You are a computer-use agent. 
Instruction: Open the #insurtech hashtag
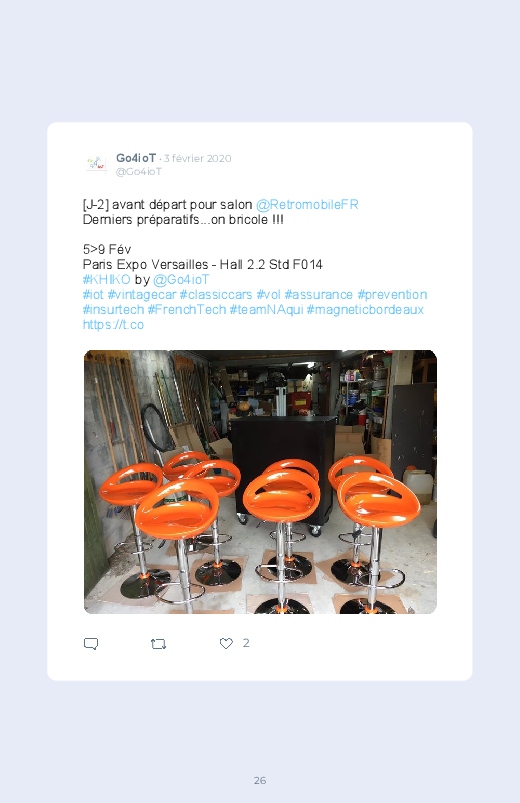tap(113, 310)
